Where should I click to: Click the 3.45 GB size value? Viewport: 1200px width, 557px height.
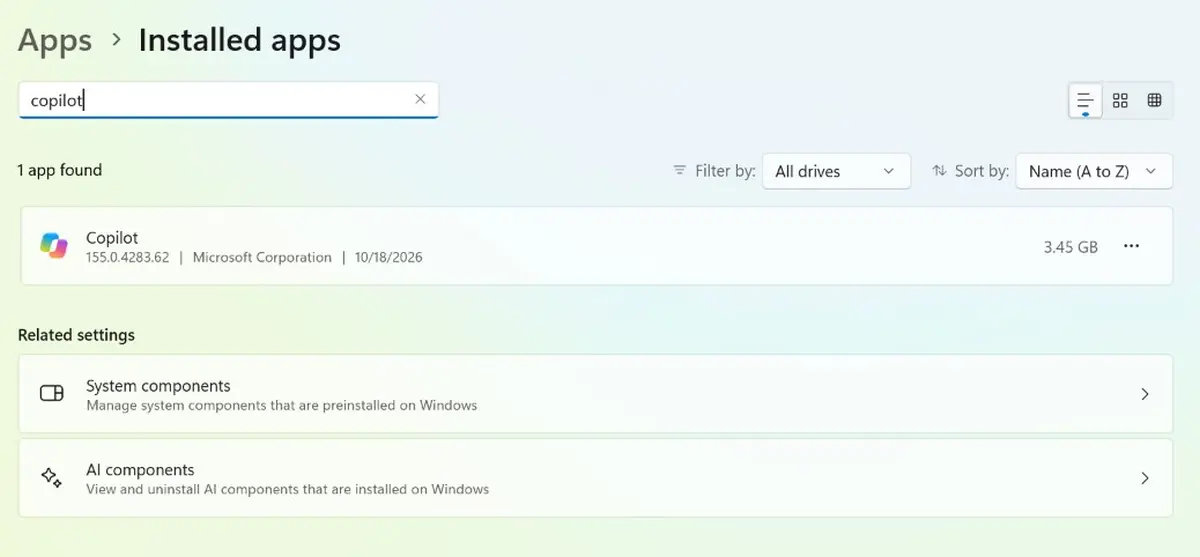(x=1071, y=247)
